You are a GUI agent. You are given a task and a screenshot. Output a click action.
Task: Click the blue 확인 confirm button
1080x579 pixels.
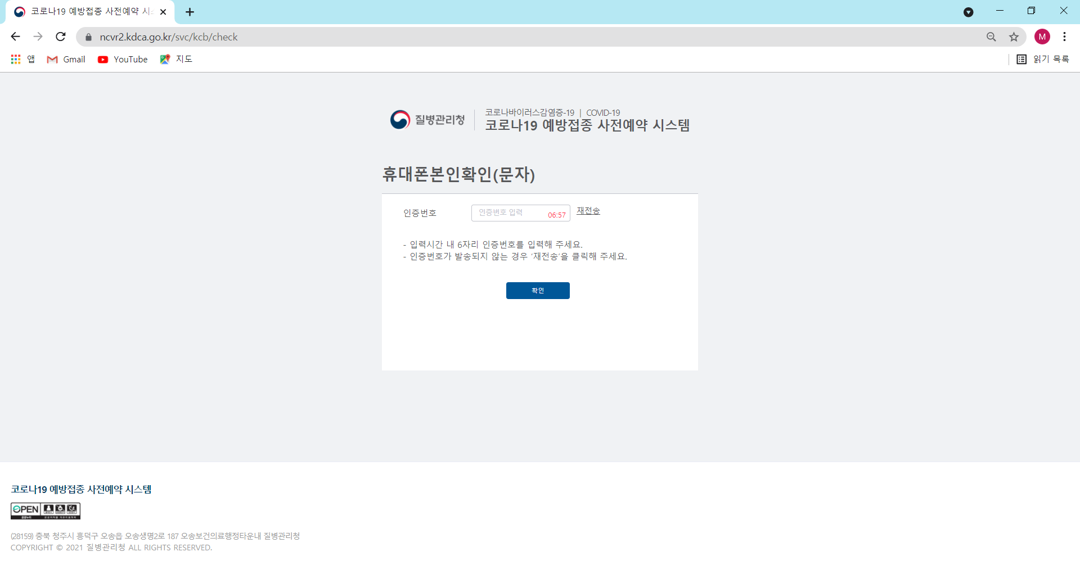click(x=538, y=291)
